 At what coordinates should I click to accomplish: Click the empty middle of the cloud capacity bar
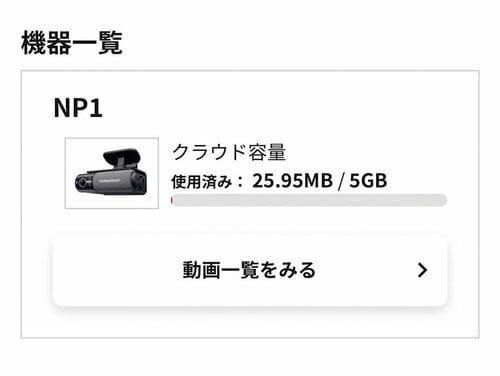point(309,200)
